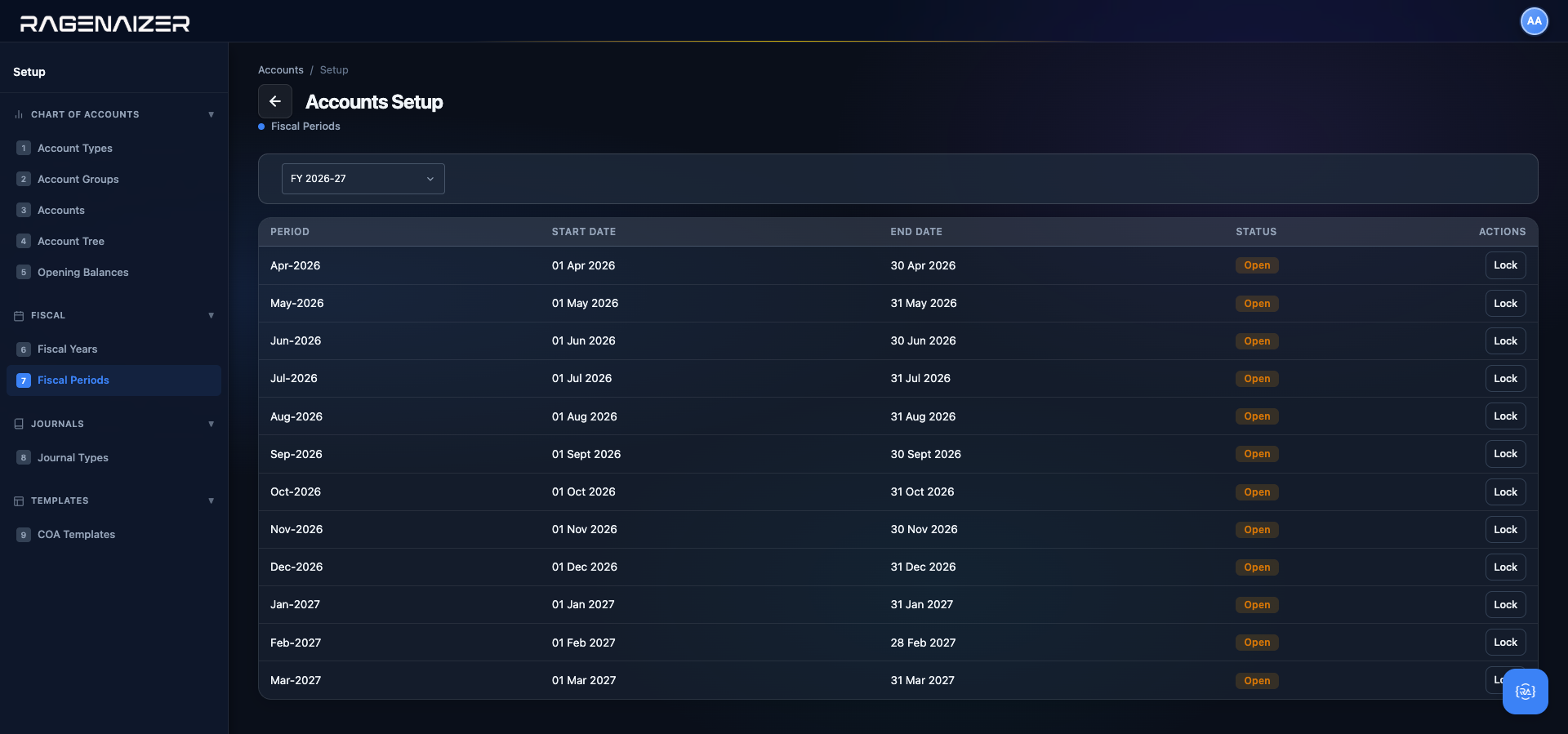Click the Mar-2027 period cell
The height and width of the screenshot is (734, 1568).
296,681
